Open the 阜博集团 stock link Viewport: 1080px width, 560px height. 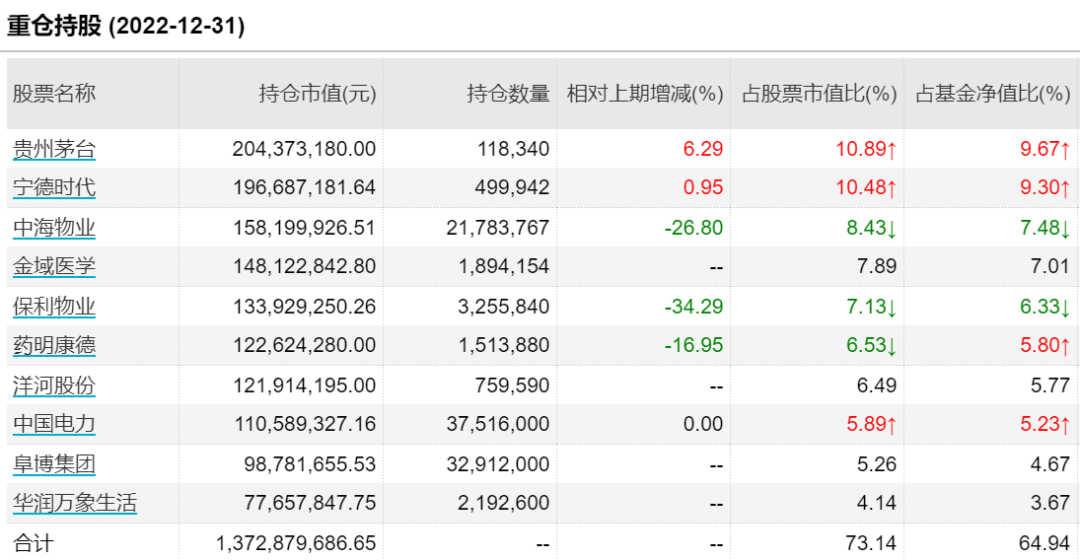tap(54, 464)
